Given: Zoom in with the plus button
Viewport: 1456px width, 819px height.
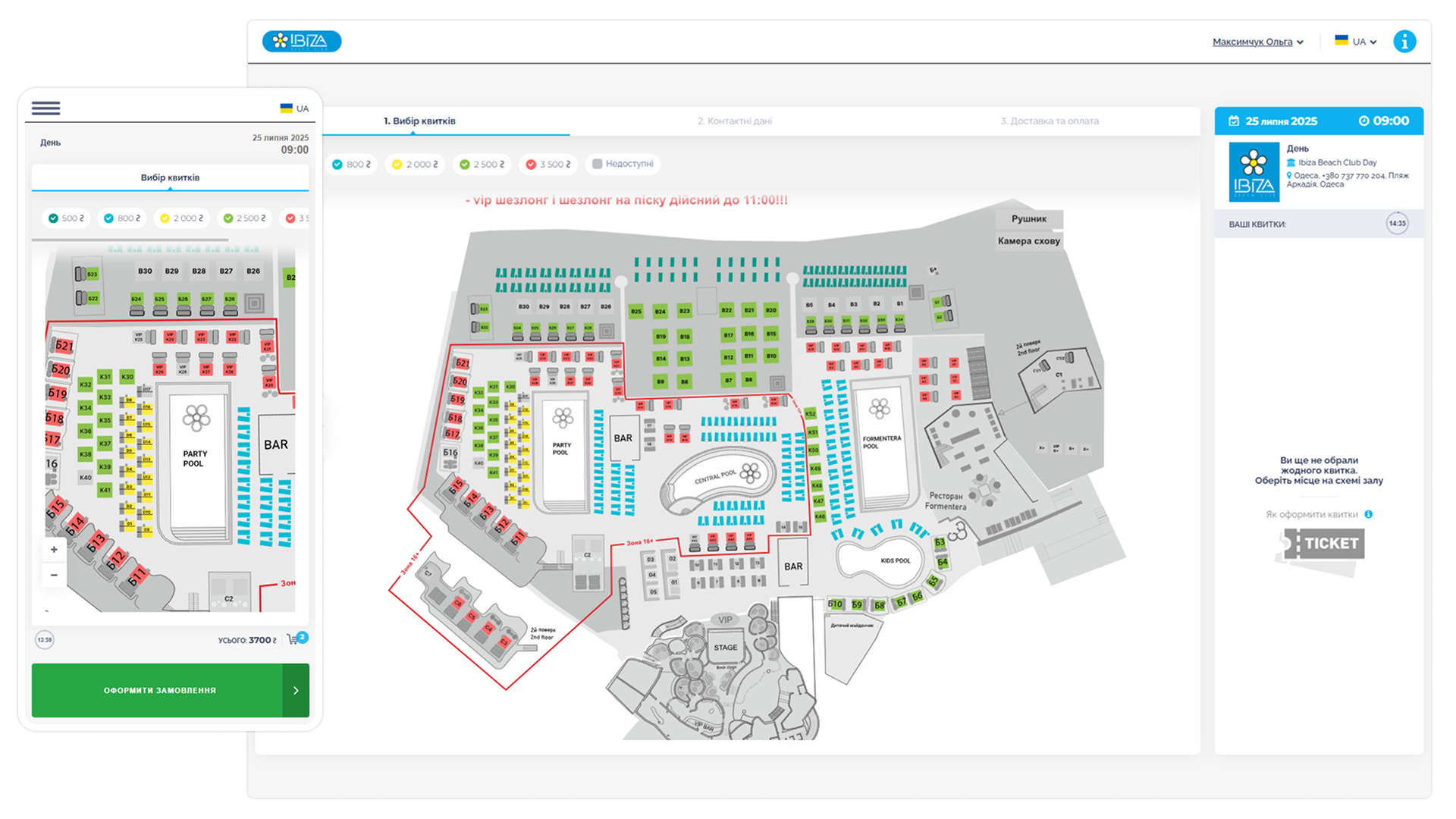Looking at the screenshot, I should (54, 550).
